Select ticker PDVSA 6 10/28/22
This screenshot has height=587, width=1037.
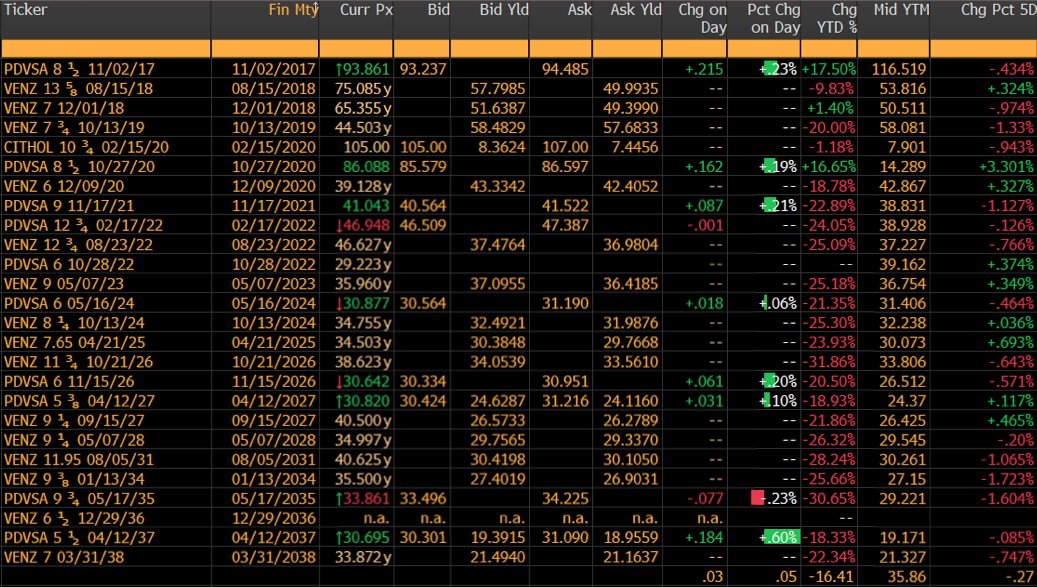point(69,264)
